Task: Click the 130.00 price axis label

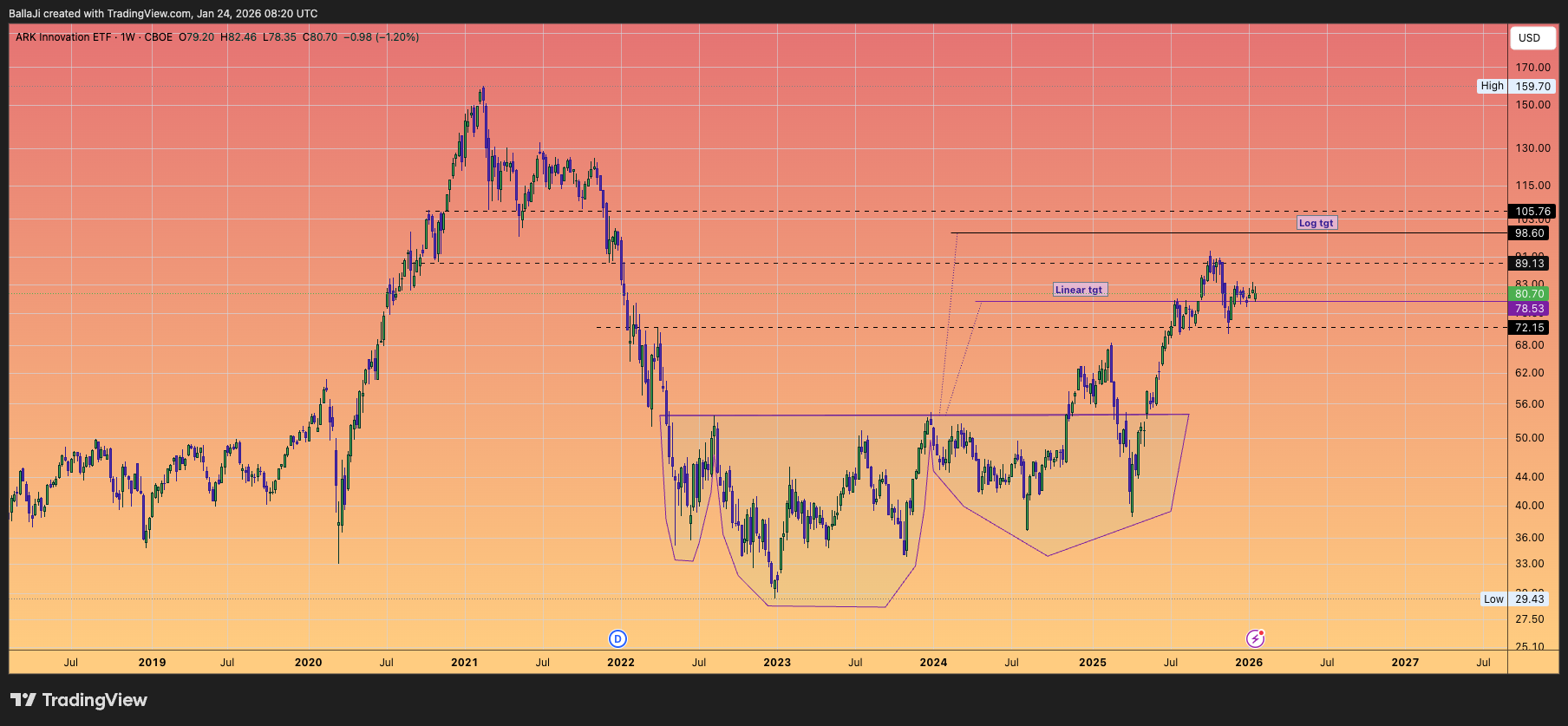Action: click(1532, 148)
